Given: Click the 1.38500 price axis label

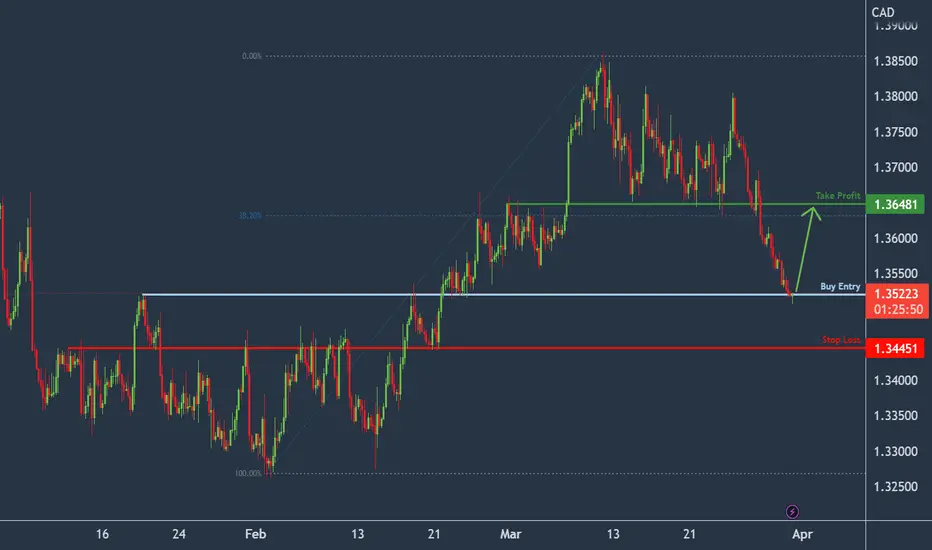Looking at the screenshot, I should point(895,61).
